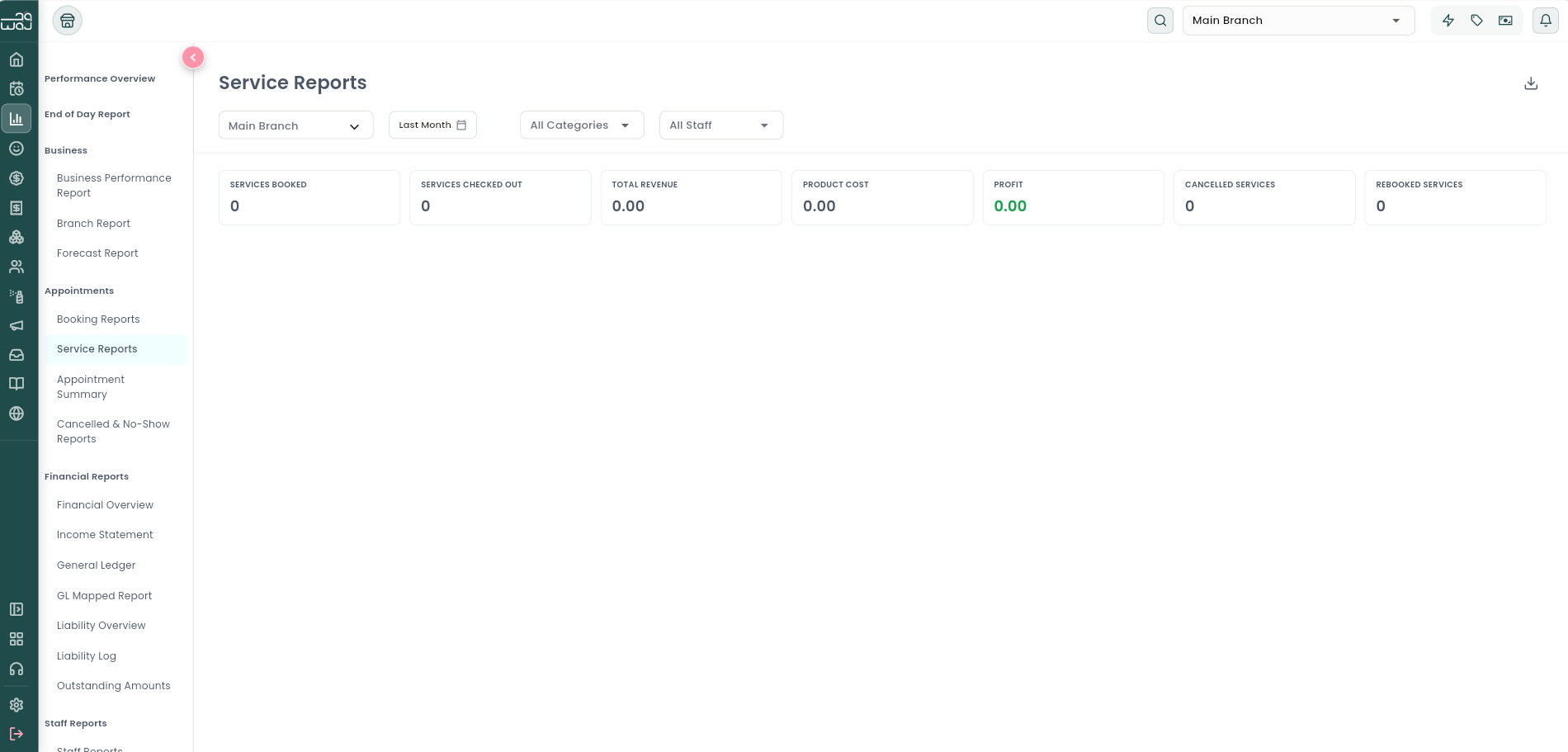Open the notifications bell icon
This screenshot has width=1568, height=752.
(1546, 21)
